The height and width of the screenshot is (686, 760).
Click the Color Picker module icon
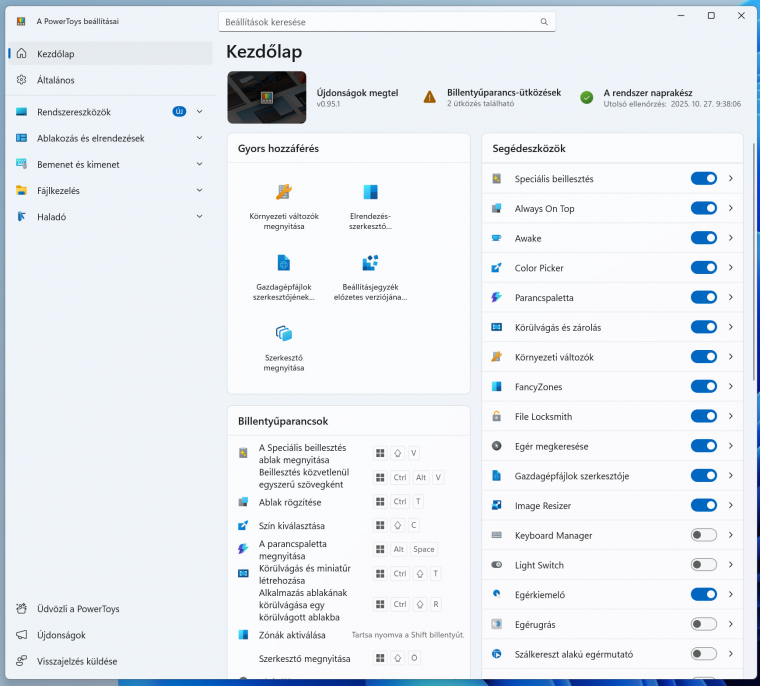pyautogui.click(x=497, y=268)
